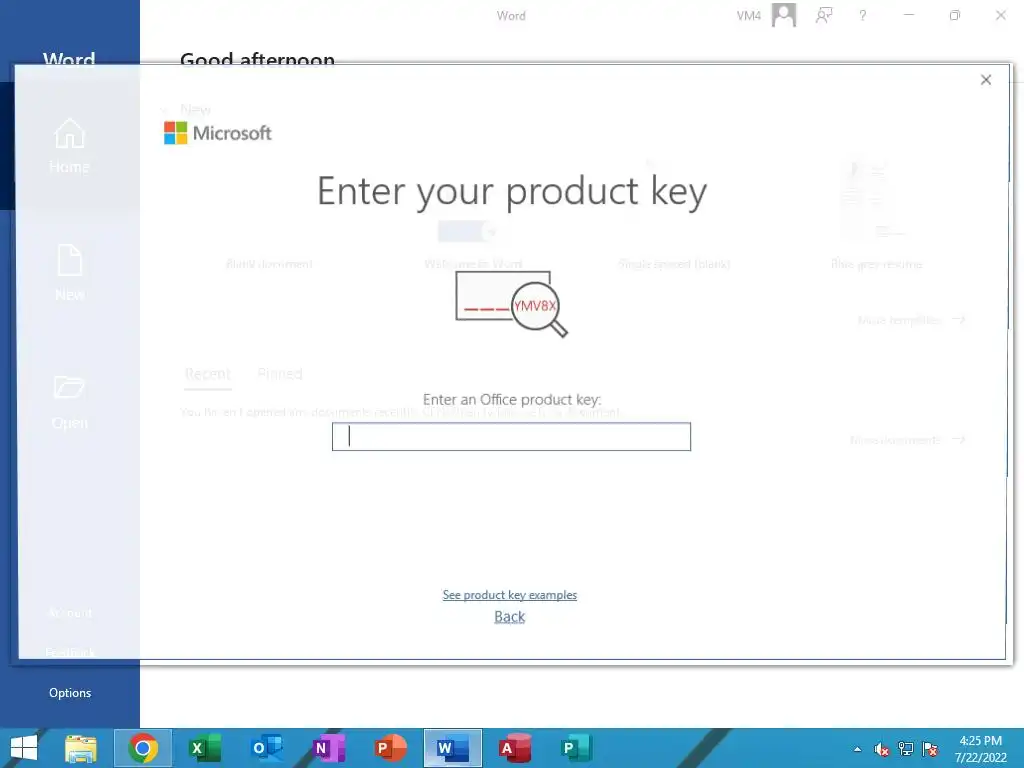Open PowerPoint from the taskbar
1024x768 pixels.
click(x=391, y=748)
